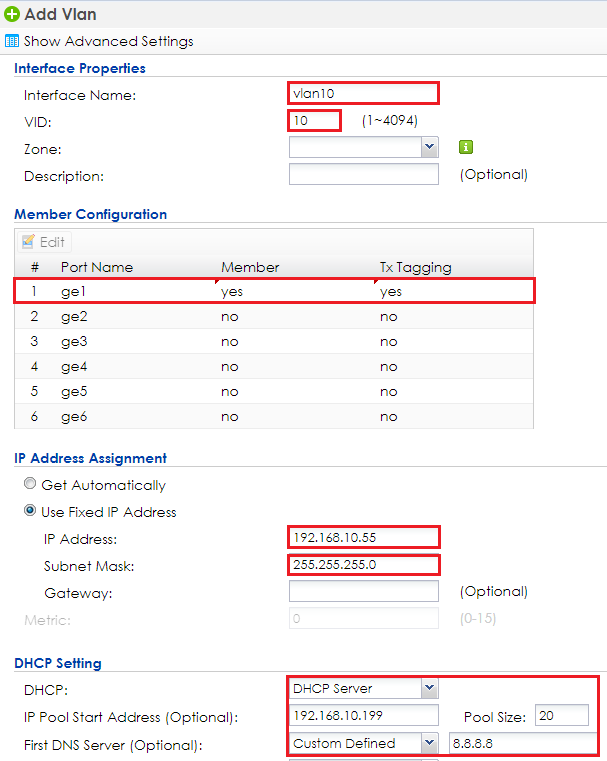The image size is (607, 761).
Task: Click the IP Address field 192.168.10.55
Action: point(364,537)
